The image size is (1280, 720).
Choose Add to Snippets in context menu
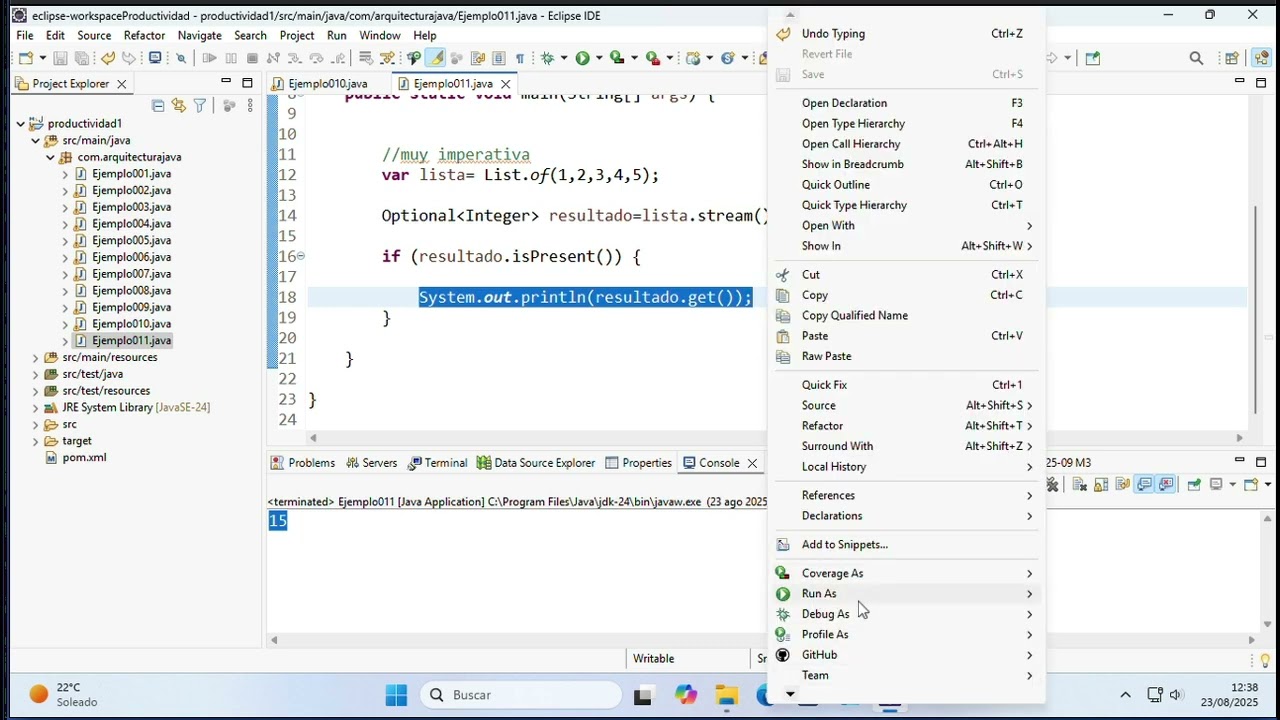coord(906,544)
